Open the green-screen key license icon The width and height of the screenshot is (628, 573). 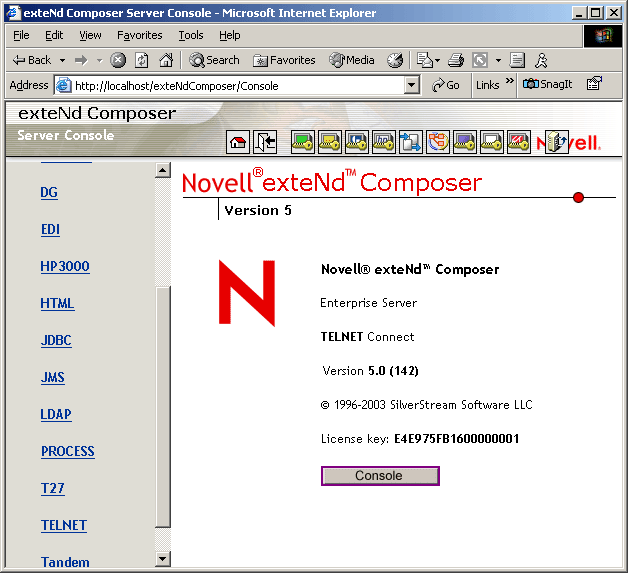click(303, 142)
